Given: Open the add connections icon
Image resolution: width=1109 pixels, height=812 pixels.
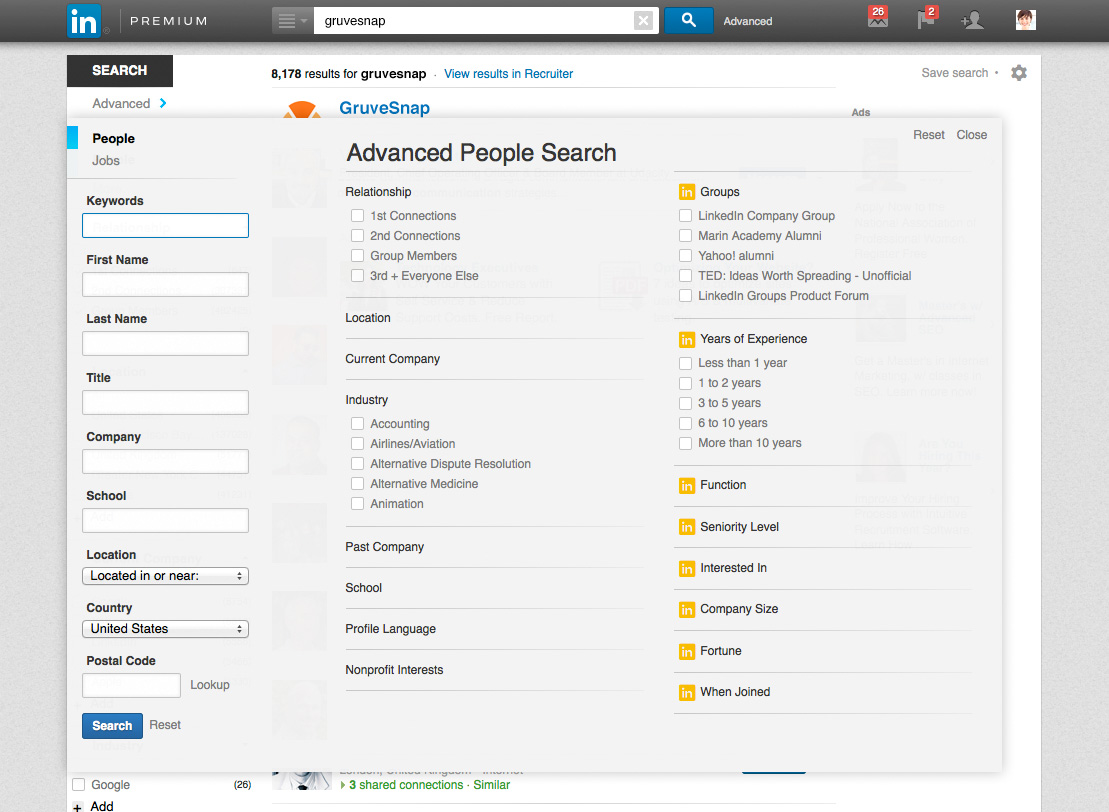Looking at the screenshot, I should point(972,20).
